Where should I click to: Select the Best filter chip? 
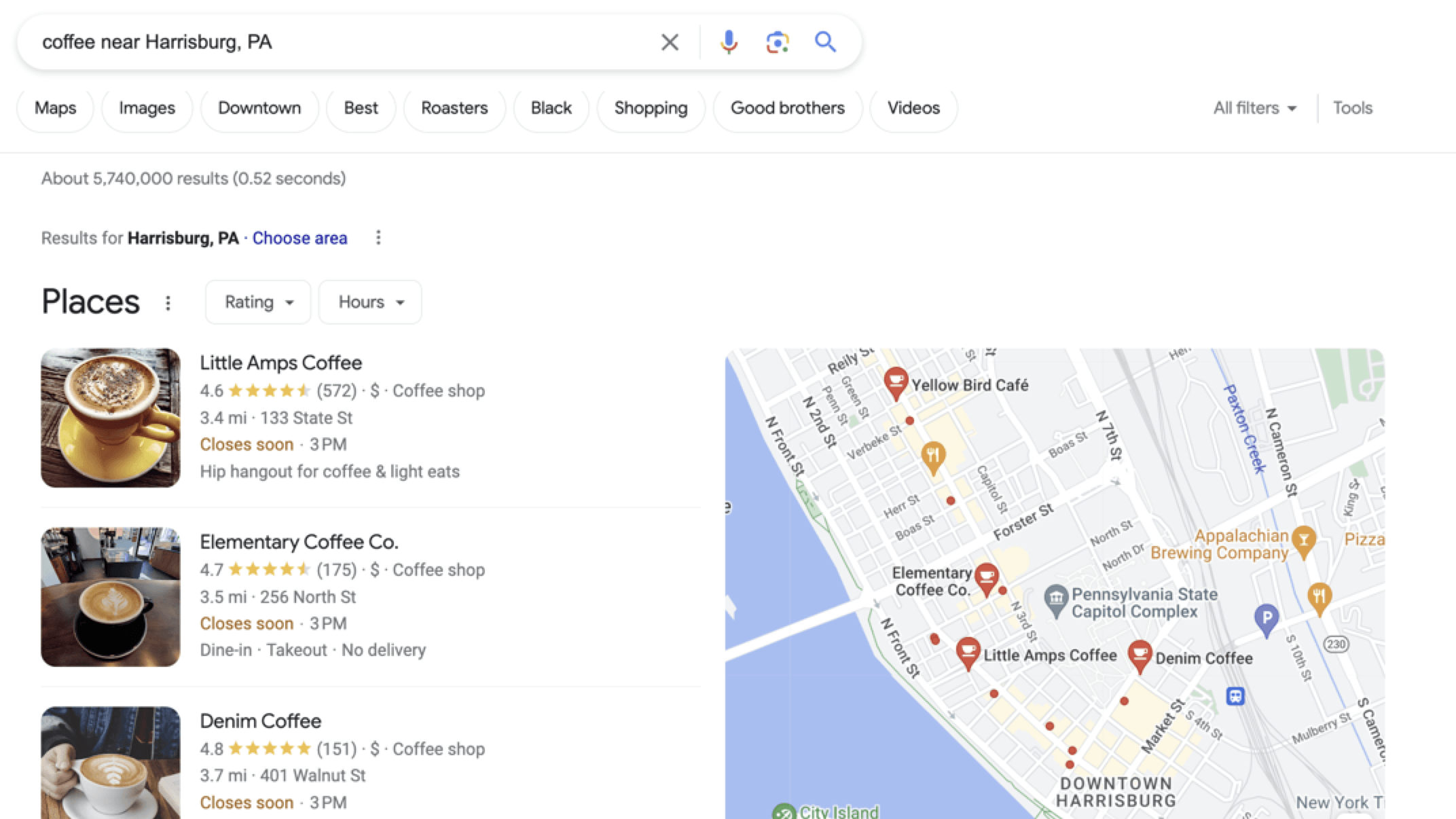tap(361, 108)
